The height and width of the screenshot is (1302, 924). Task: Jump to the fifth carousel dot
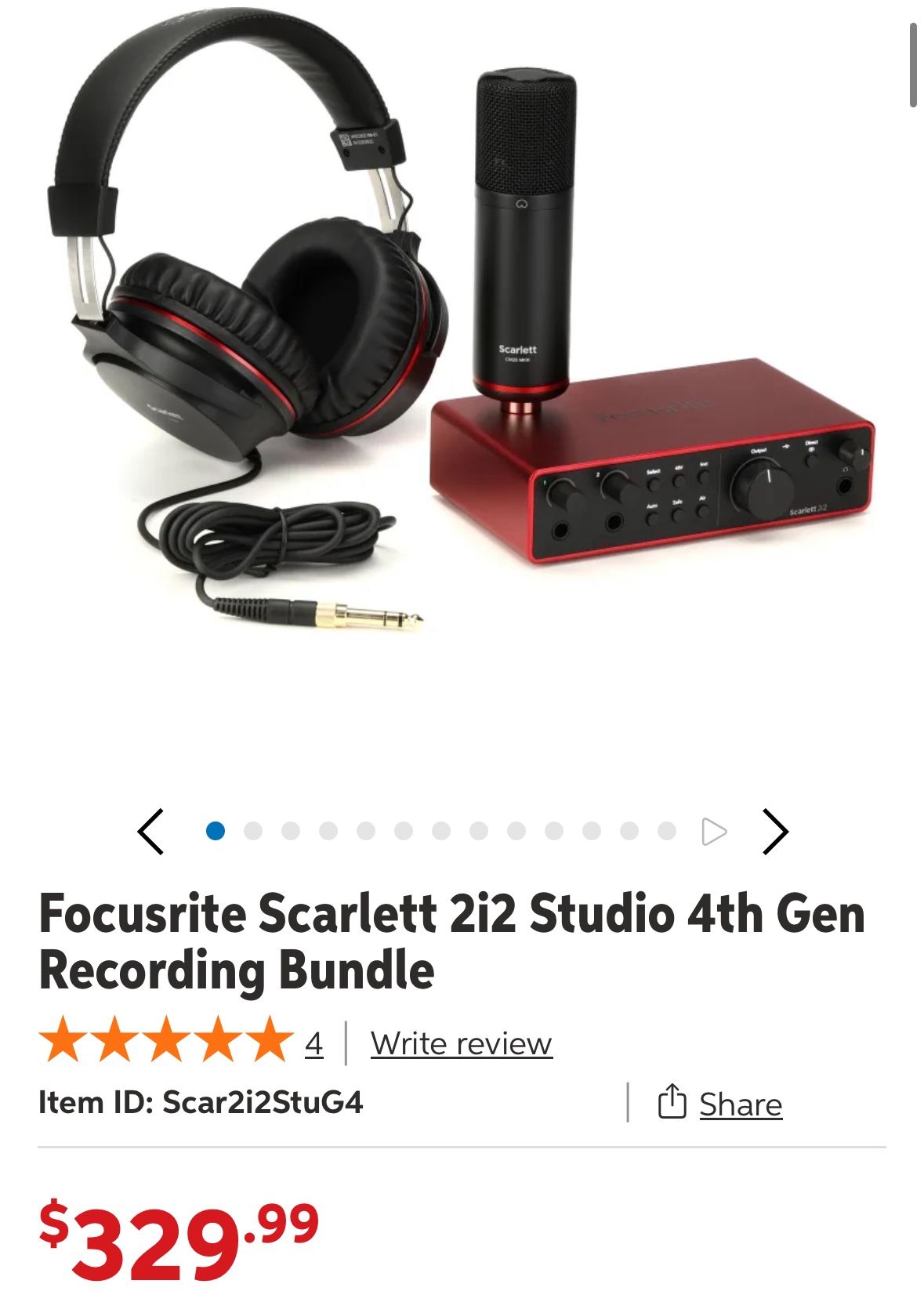366,831
